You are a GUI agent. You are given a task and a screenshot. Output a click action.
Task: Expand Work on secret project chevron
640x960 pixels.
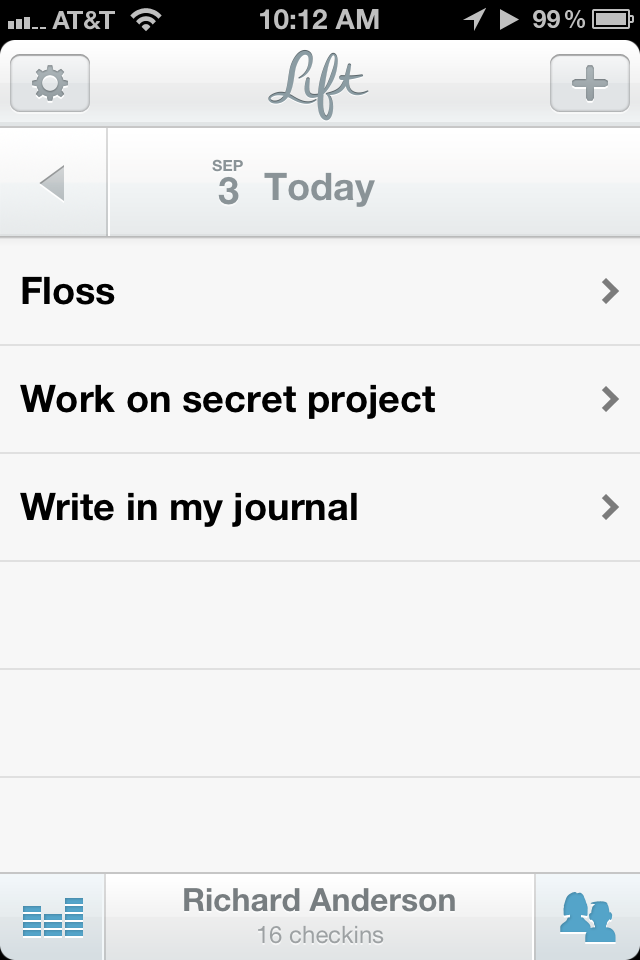(610, 399)
